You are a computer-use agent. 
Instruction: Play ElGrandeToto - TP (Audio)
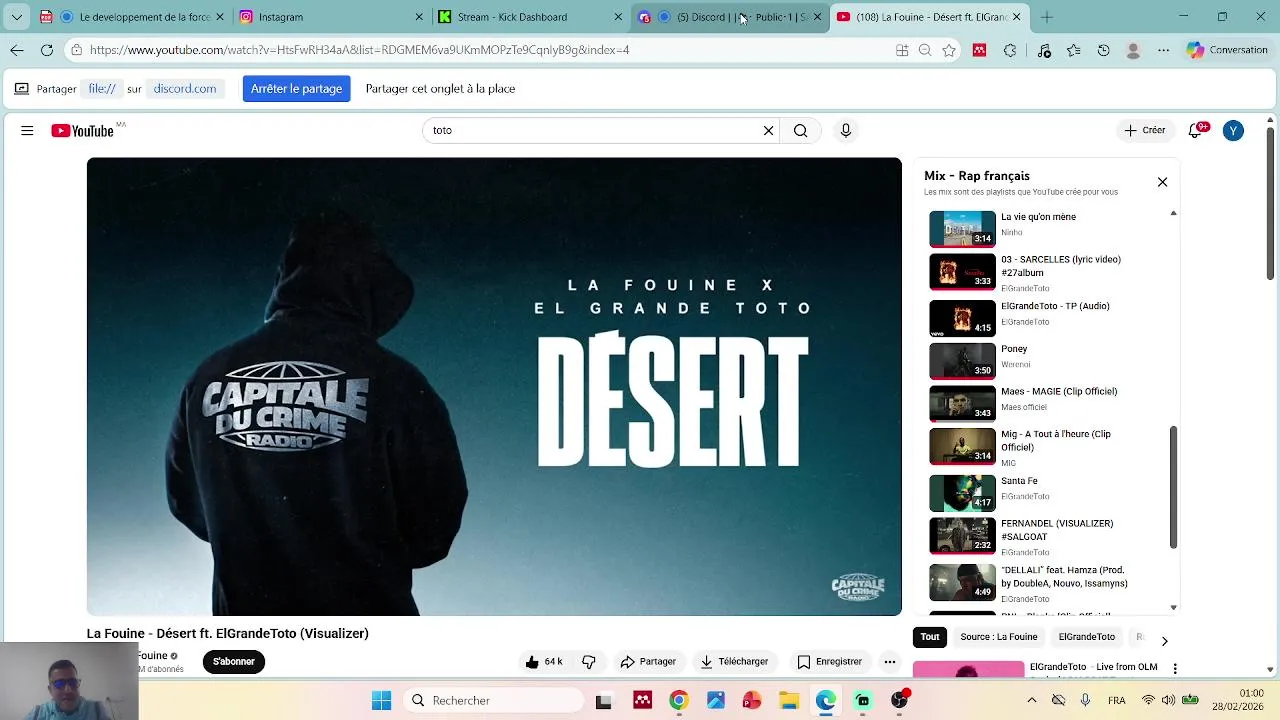(962, 318)
